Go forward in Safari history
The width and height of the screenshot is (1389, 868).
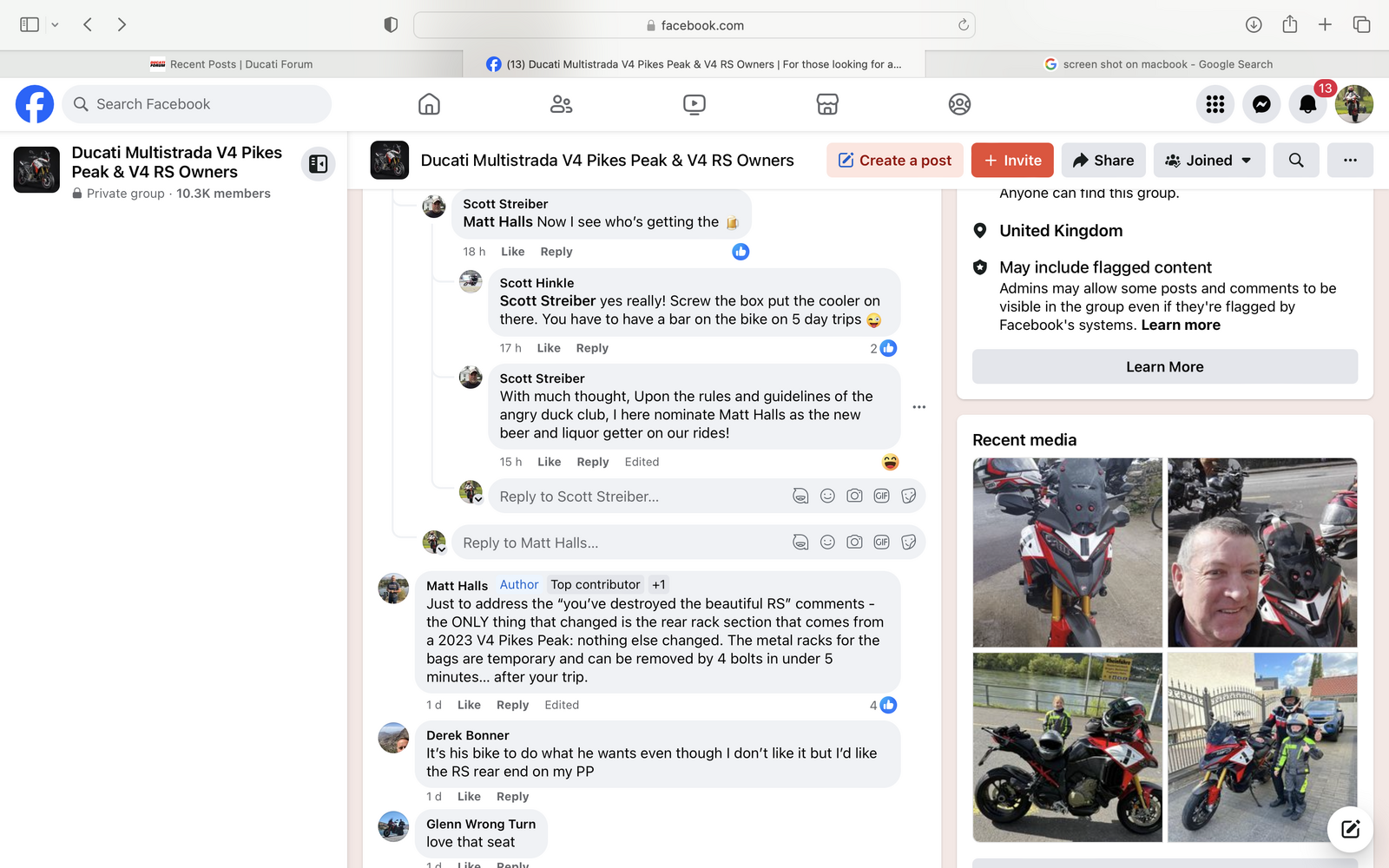122,25
